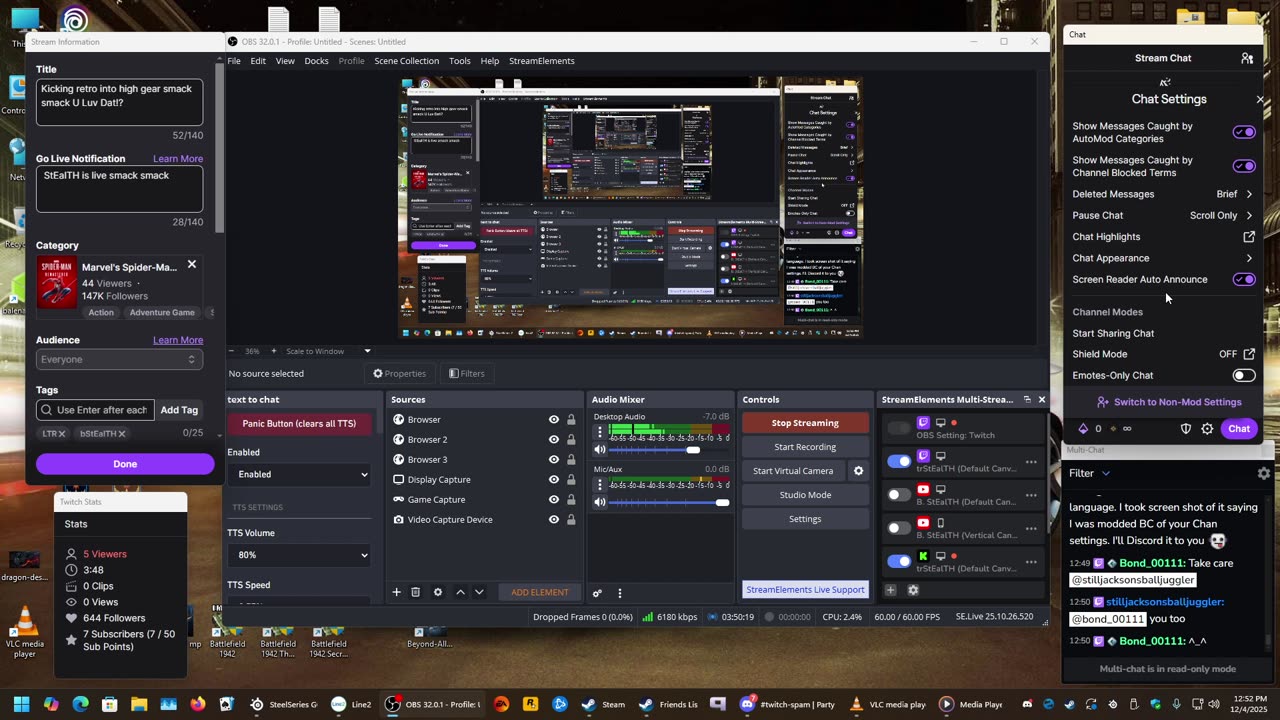Pop out the StreamElements Multi-Stream dock
This screenshot has height=720, width=1280.
(x=1027, y=399)
